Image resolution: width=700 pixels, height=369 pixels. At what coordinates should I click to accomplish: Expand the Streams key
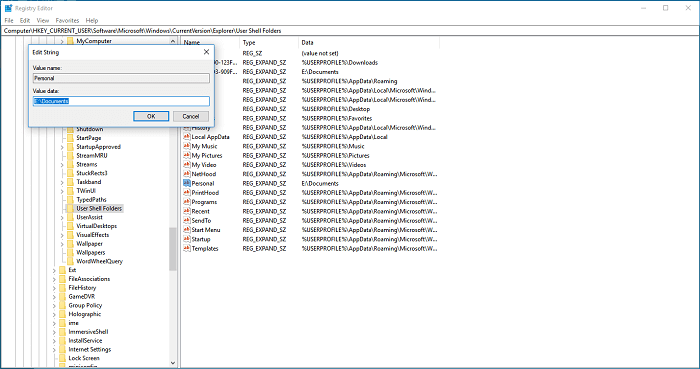point(62,164)
